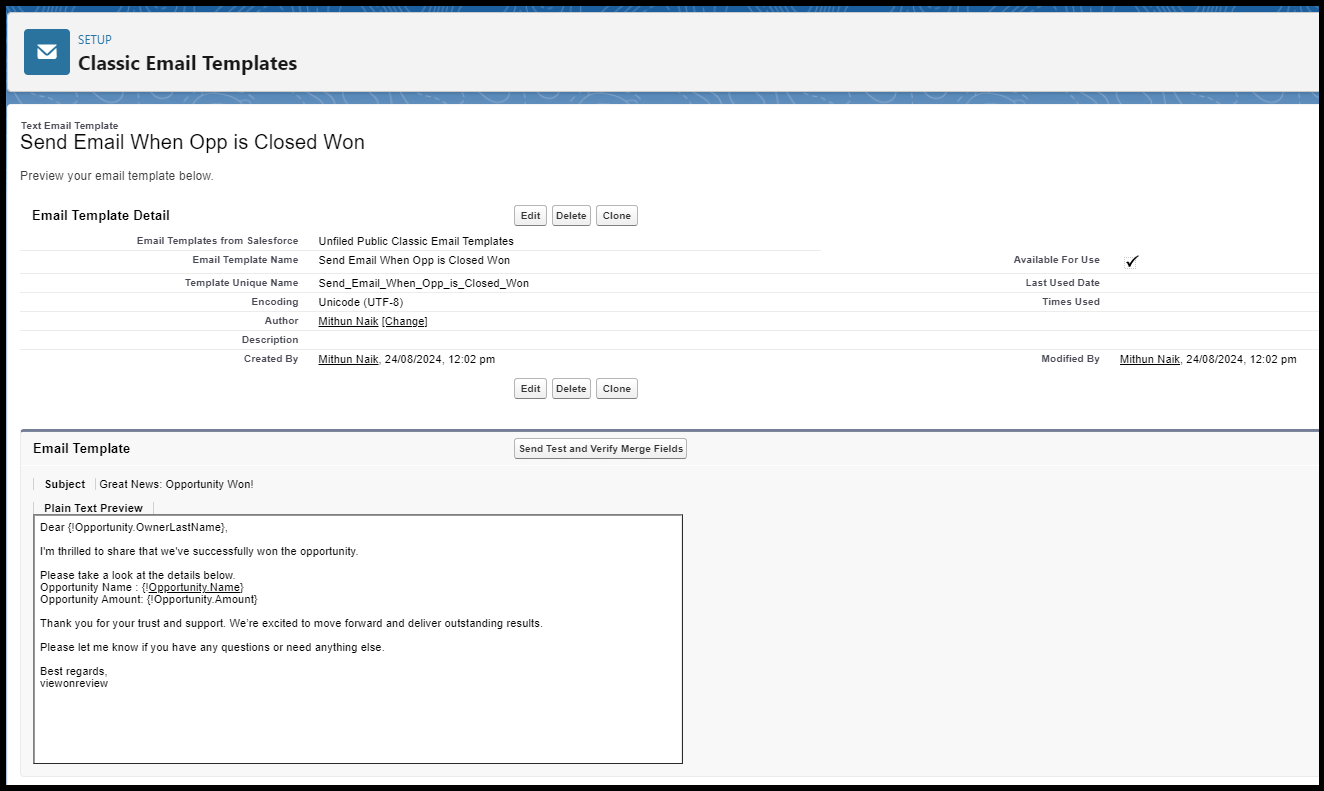The height and width of the screenshot is (791, 1324).
Task: Click the 'Send Email When Opp is Closed Won' page title
Action: coord(192,142)
